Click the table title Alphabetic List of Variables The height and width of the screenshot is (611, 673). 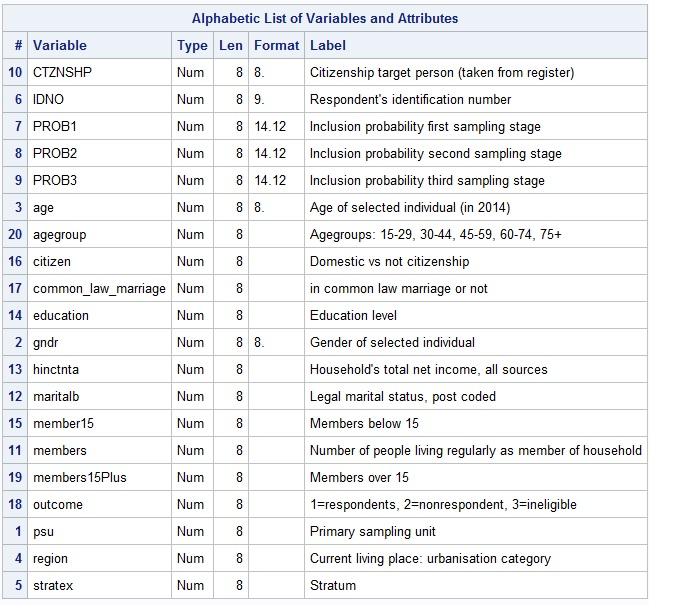pos(325,18)
